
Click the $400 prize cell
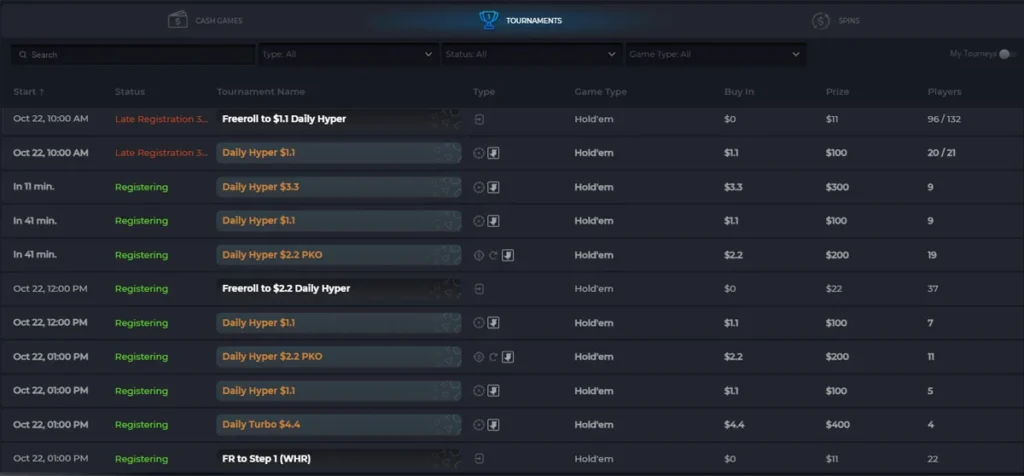click(x=838, y=425)
